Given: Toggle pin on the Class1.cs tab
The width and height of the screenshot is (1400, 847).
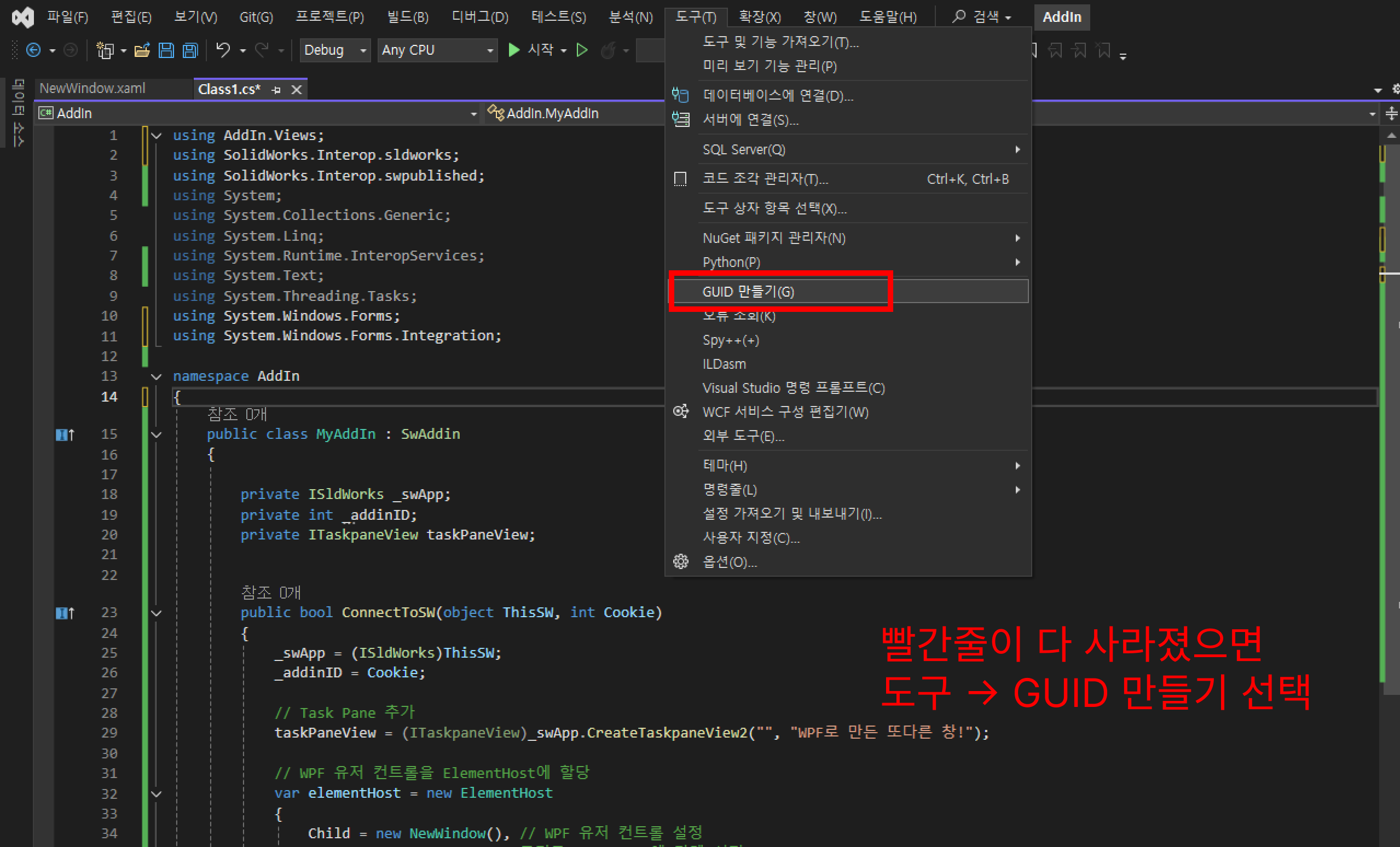Looking at the screenshot, I should [277, 90].
